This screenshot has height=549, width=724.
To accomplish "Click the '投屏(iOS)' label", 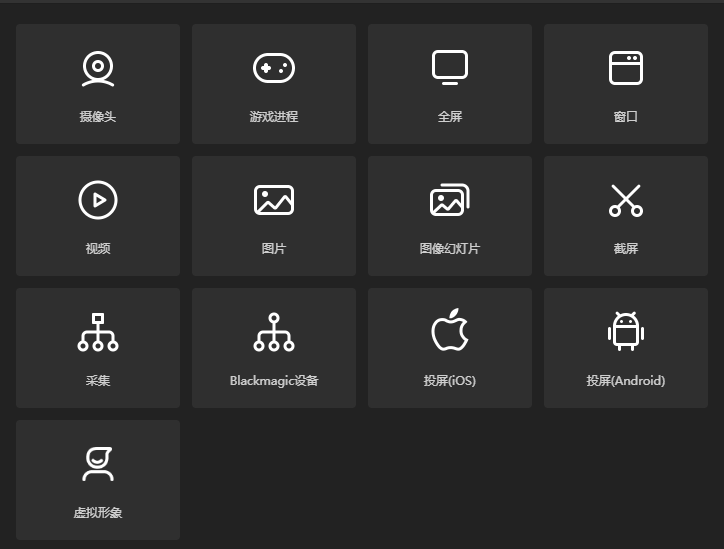I will pos(450,381).
